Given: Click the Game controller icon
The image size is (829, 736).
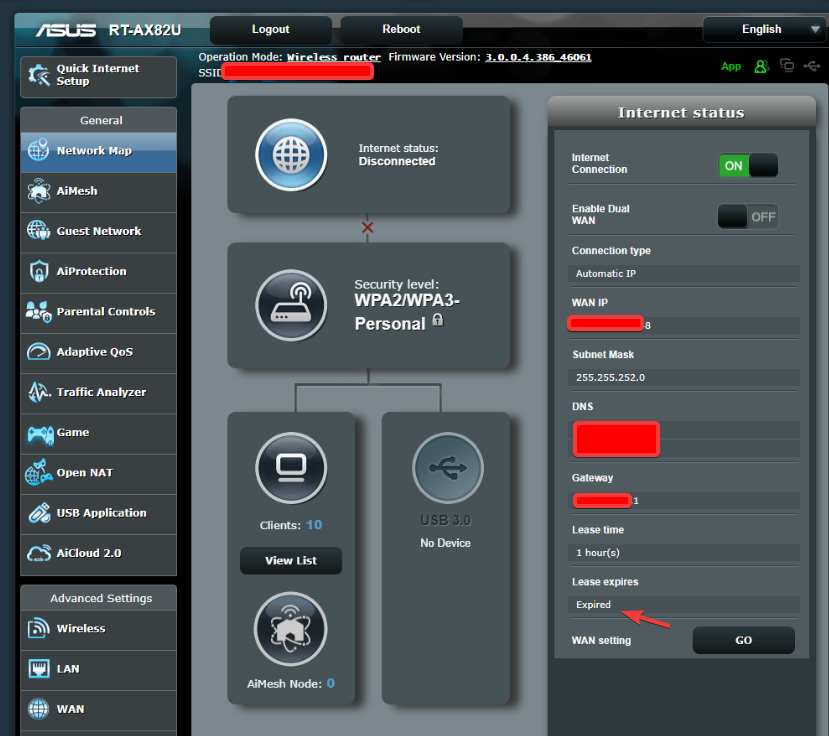Looking at the screenshot, I should point(40,435).
